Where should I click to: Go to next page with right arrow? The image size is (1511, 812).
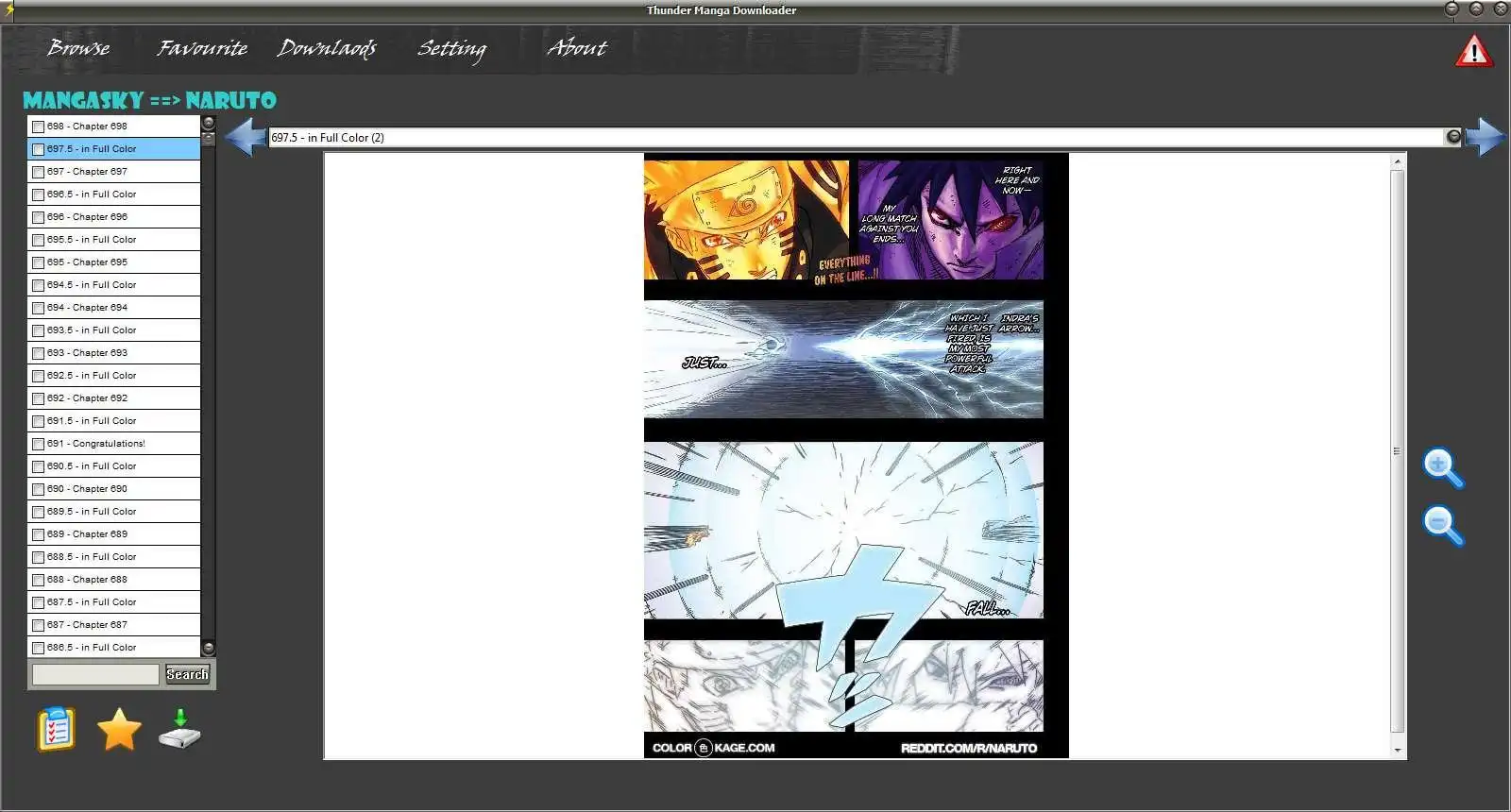click(x=1485, y=137)
